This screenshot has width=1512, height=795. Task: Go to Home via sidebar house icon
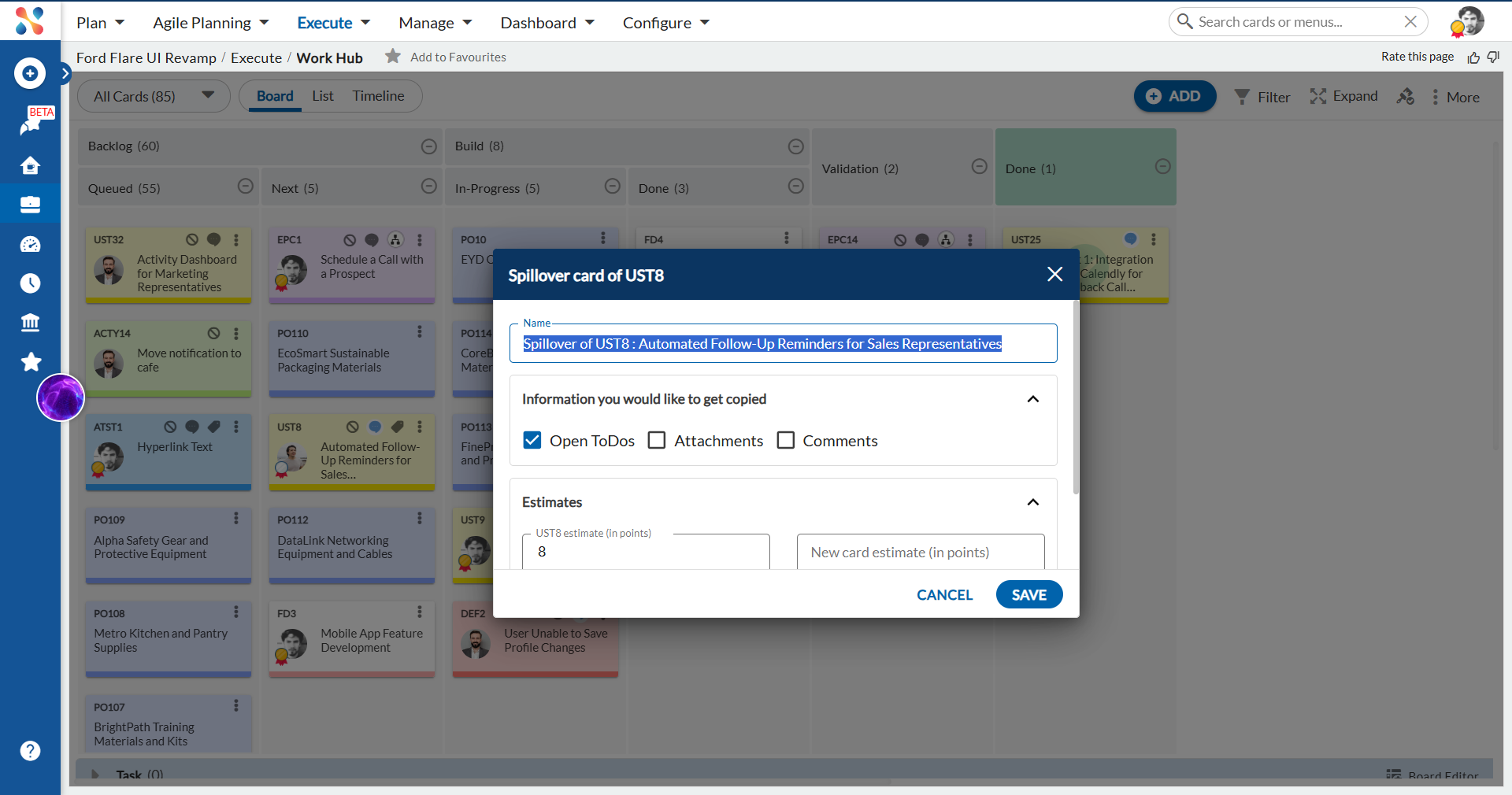tap(30, 165)
